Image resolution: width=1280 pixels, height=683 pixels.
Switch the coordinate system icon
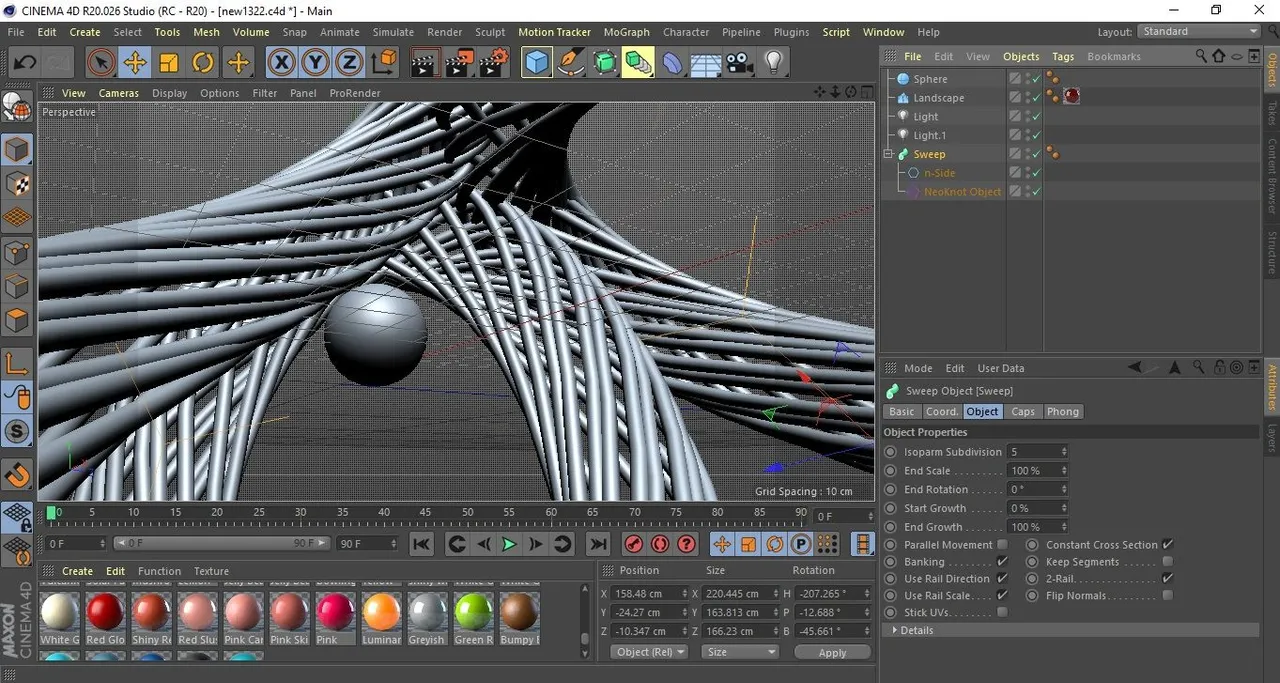click(x=383, y=63)
